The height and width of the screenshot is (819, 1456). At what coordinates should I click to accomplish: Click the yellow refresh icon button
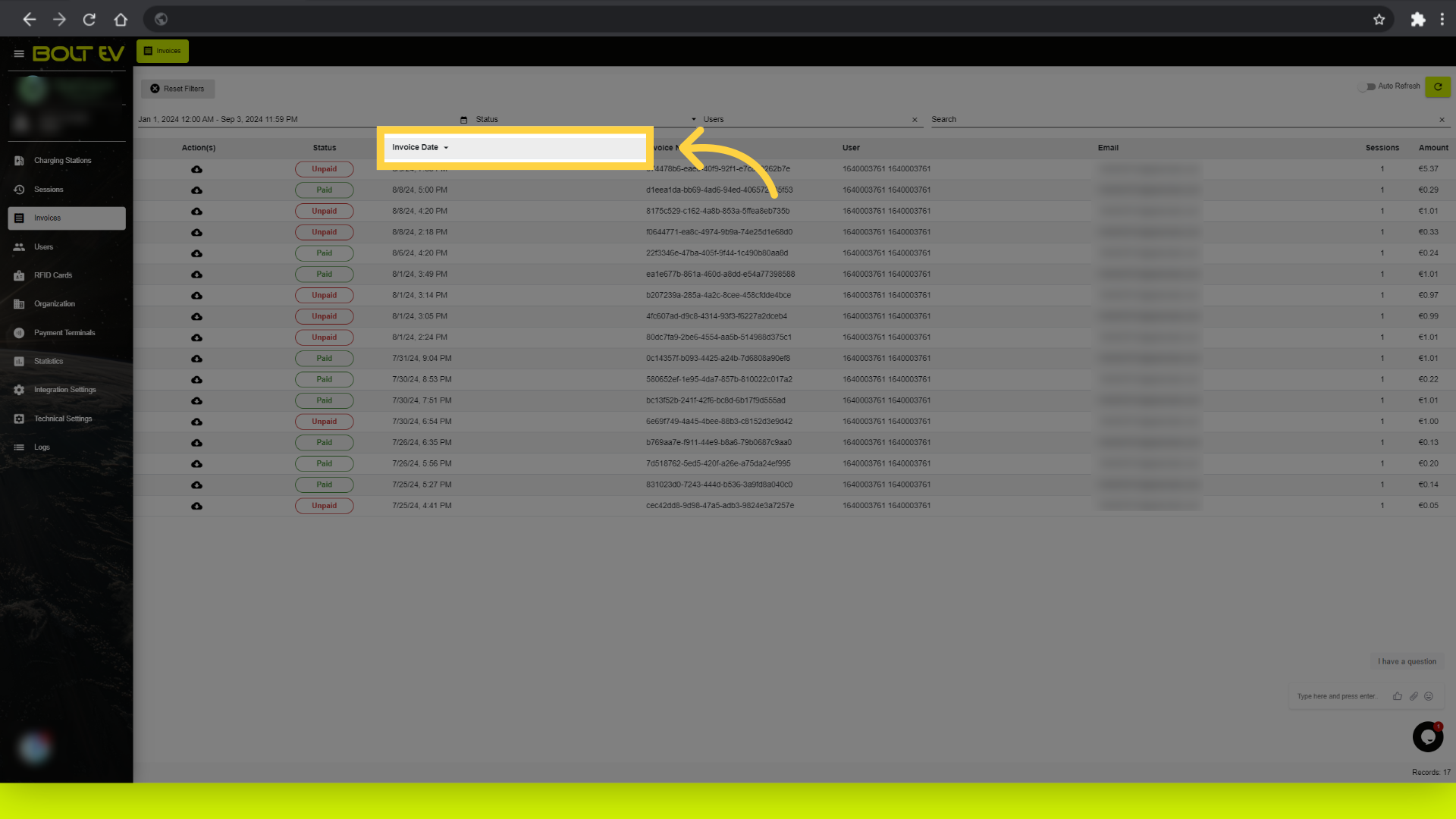tap(1437, 86)
